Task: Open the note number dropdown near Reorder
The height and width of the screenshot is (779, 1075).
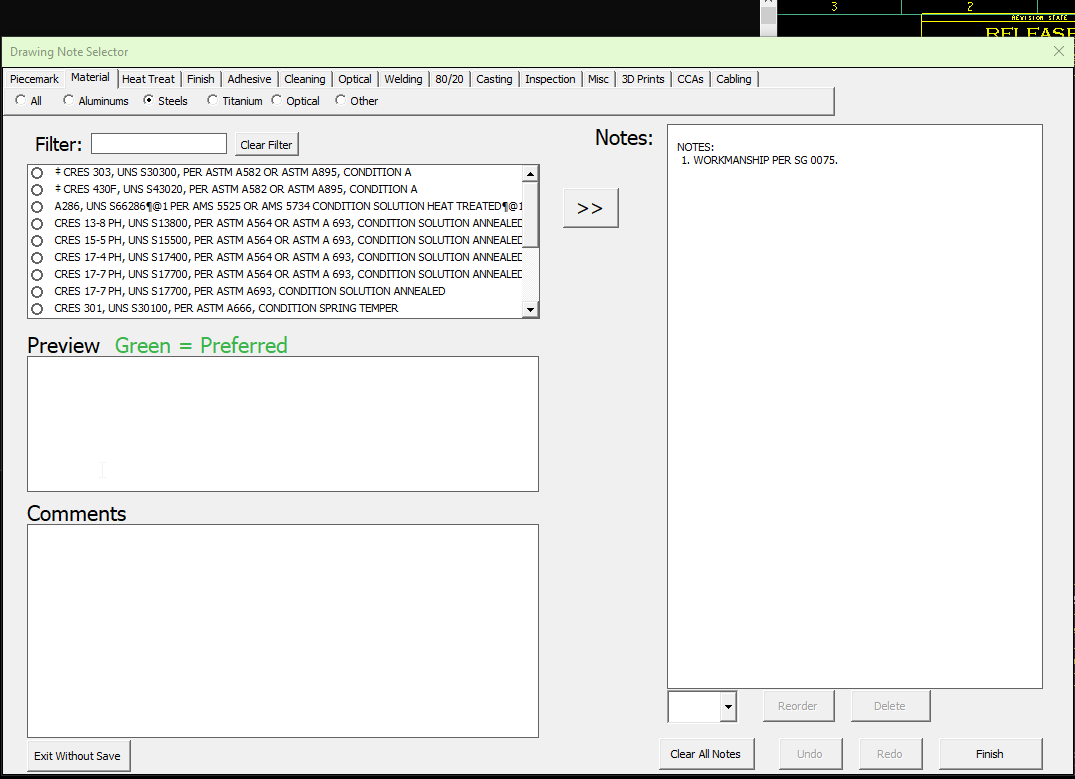Action: coord(727,706)
